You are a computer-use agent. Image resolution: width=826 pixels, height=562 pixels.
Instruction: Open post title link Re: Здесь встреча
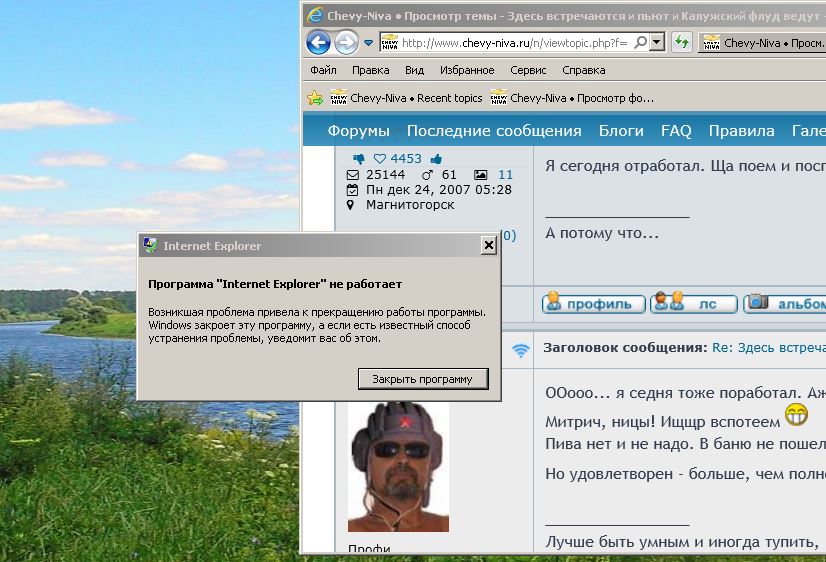[769, 348]
